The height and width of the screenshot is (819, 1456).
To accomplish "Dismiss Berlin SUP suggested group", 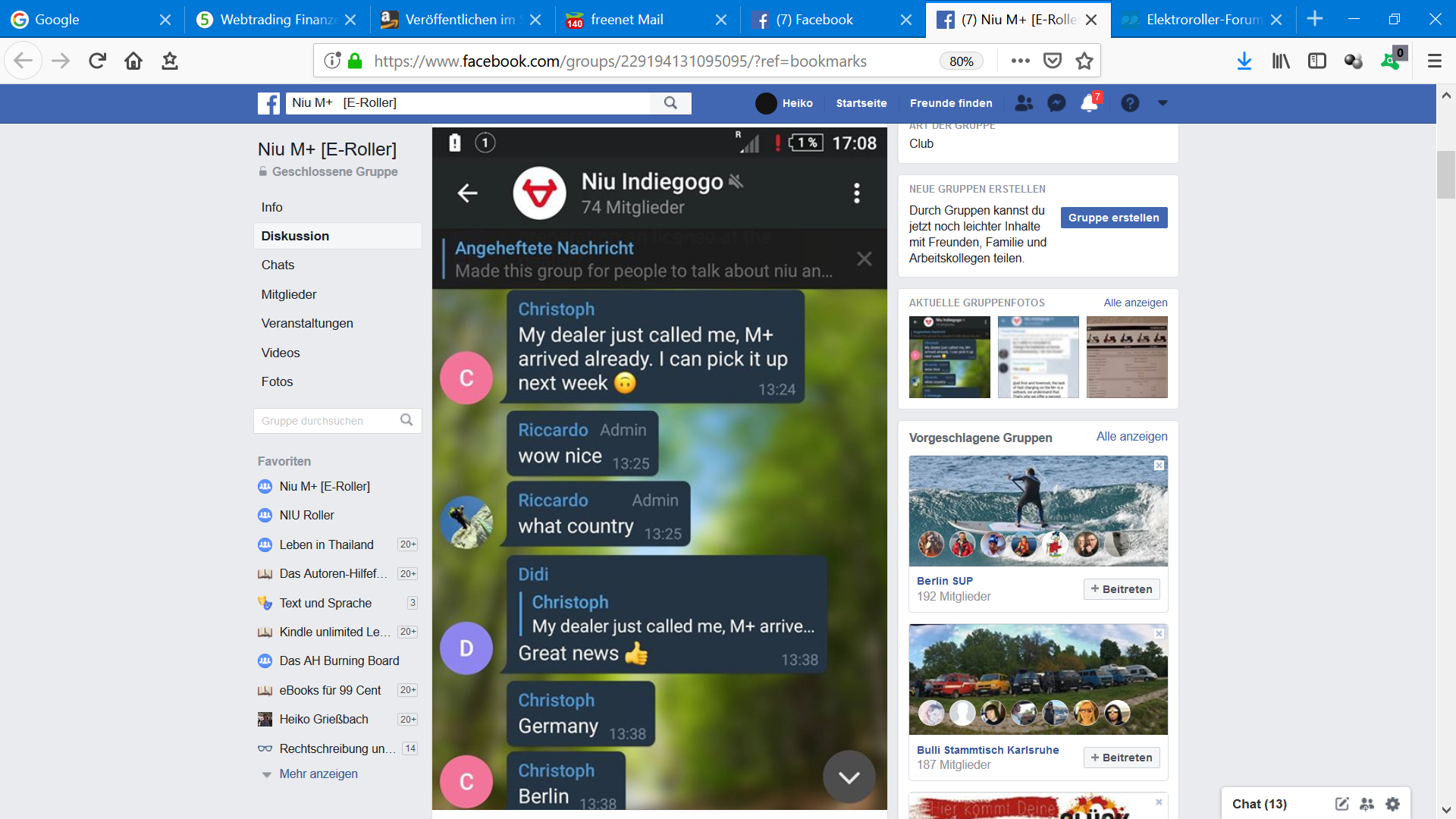I will (1159, 466).
